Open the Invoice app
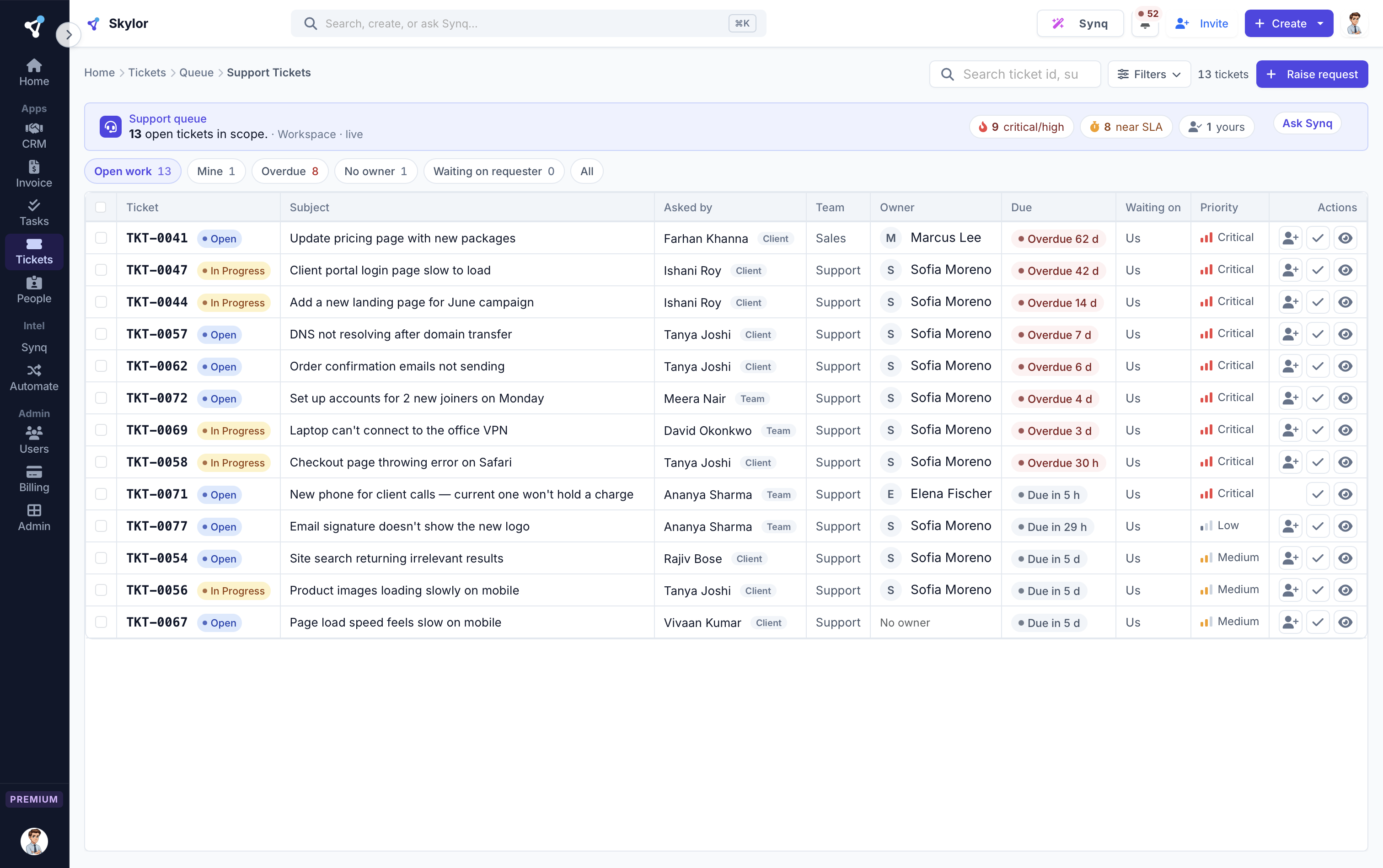The image size is (1383, 868). click(x=34, y=174)
